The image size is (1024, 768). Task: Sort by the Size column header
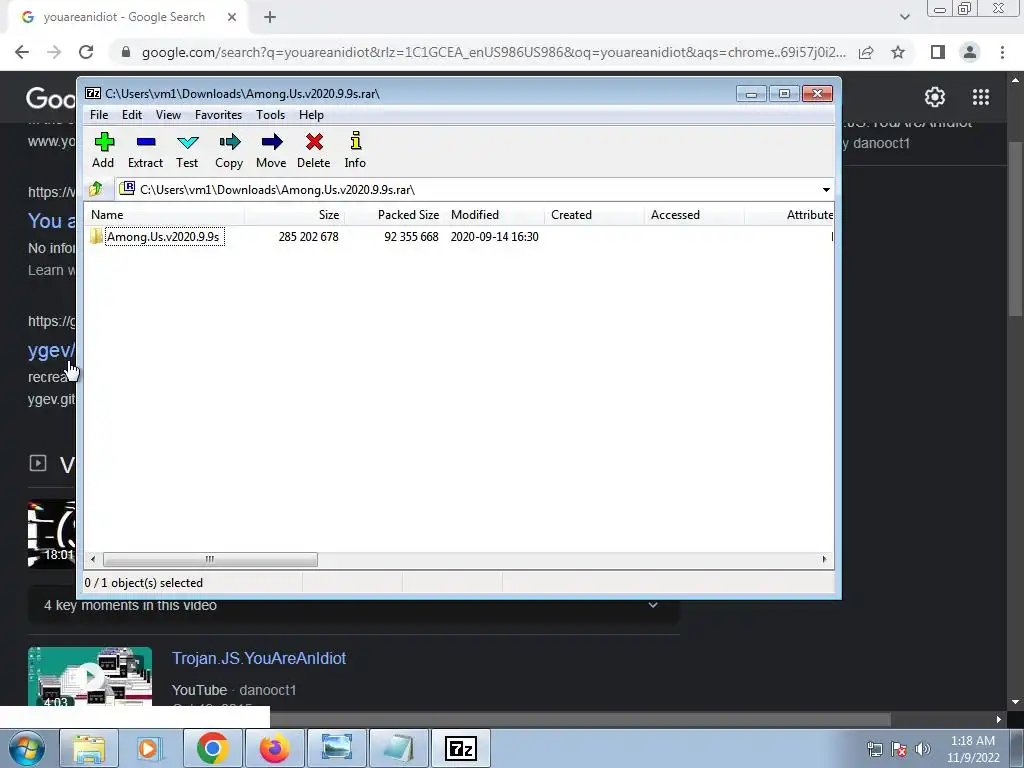point(295,215)
